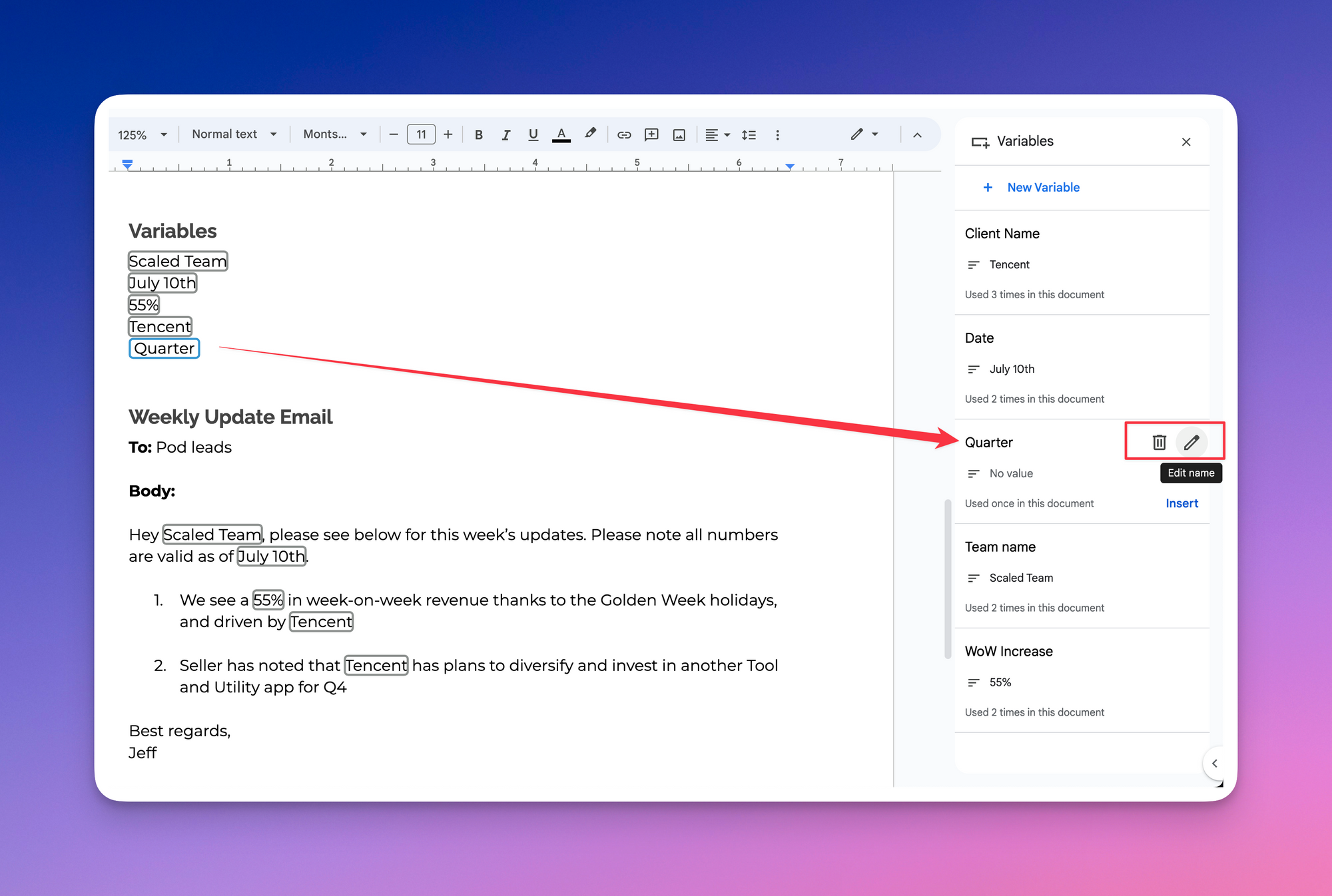Click the plus icon beside New Variable

988,188
